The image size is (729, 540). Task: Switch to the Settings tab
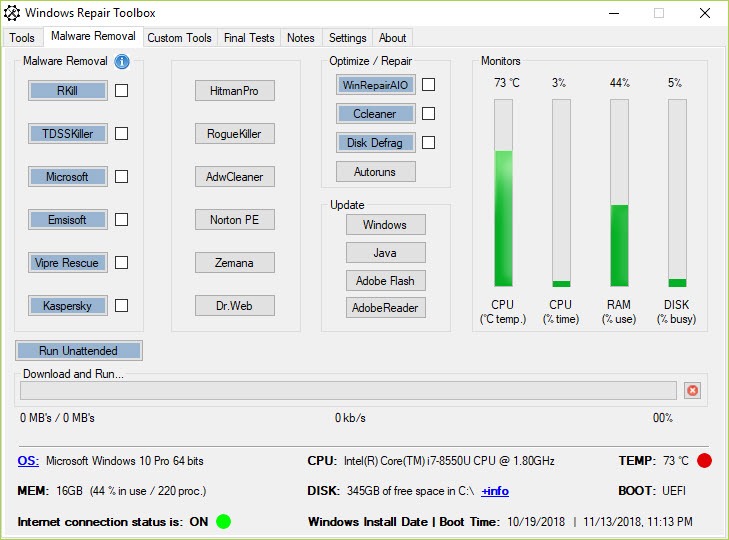348,38
